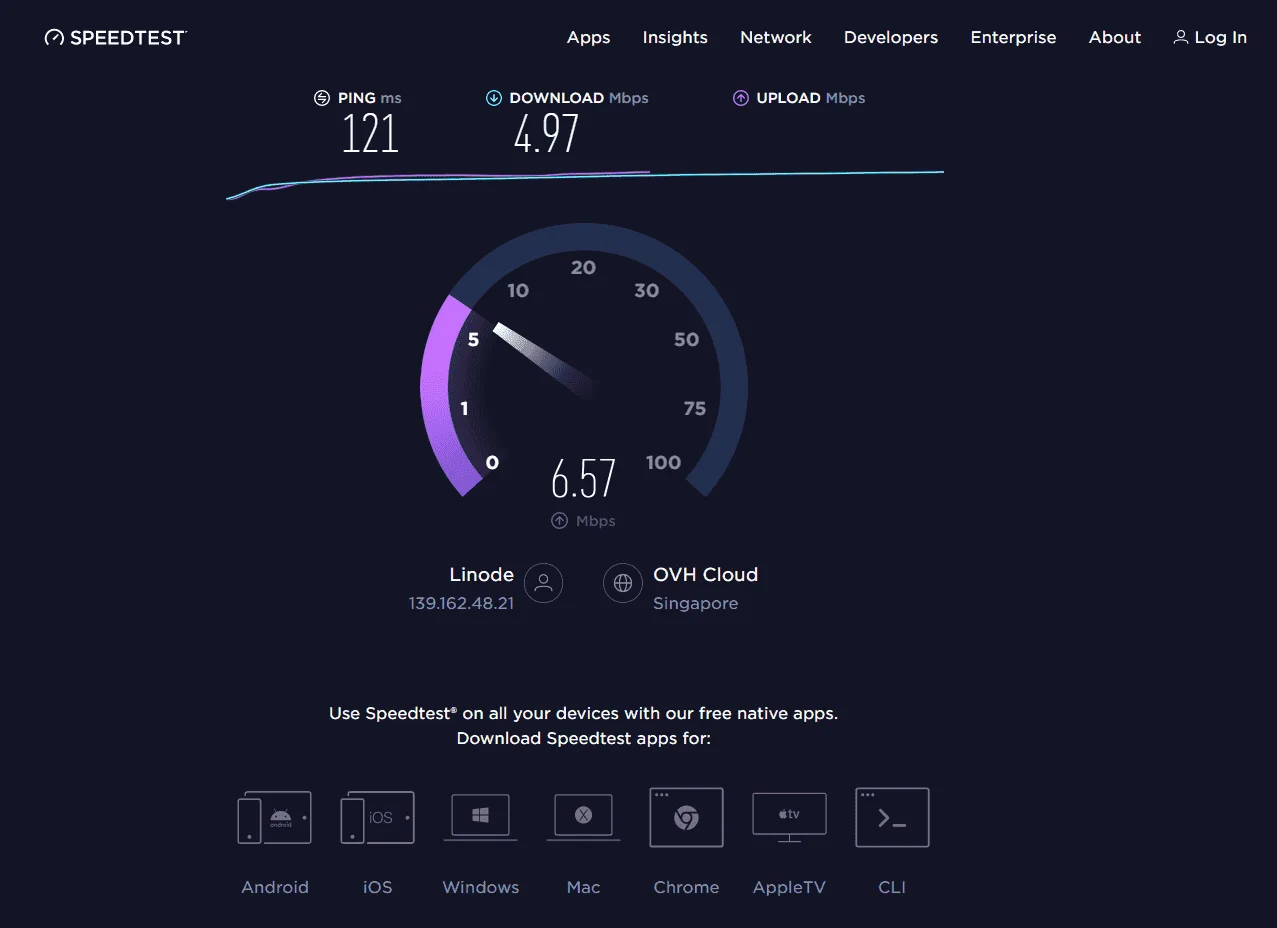
Task: Click the user icon beside Log In
Action: click(1181, 37)
